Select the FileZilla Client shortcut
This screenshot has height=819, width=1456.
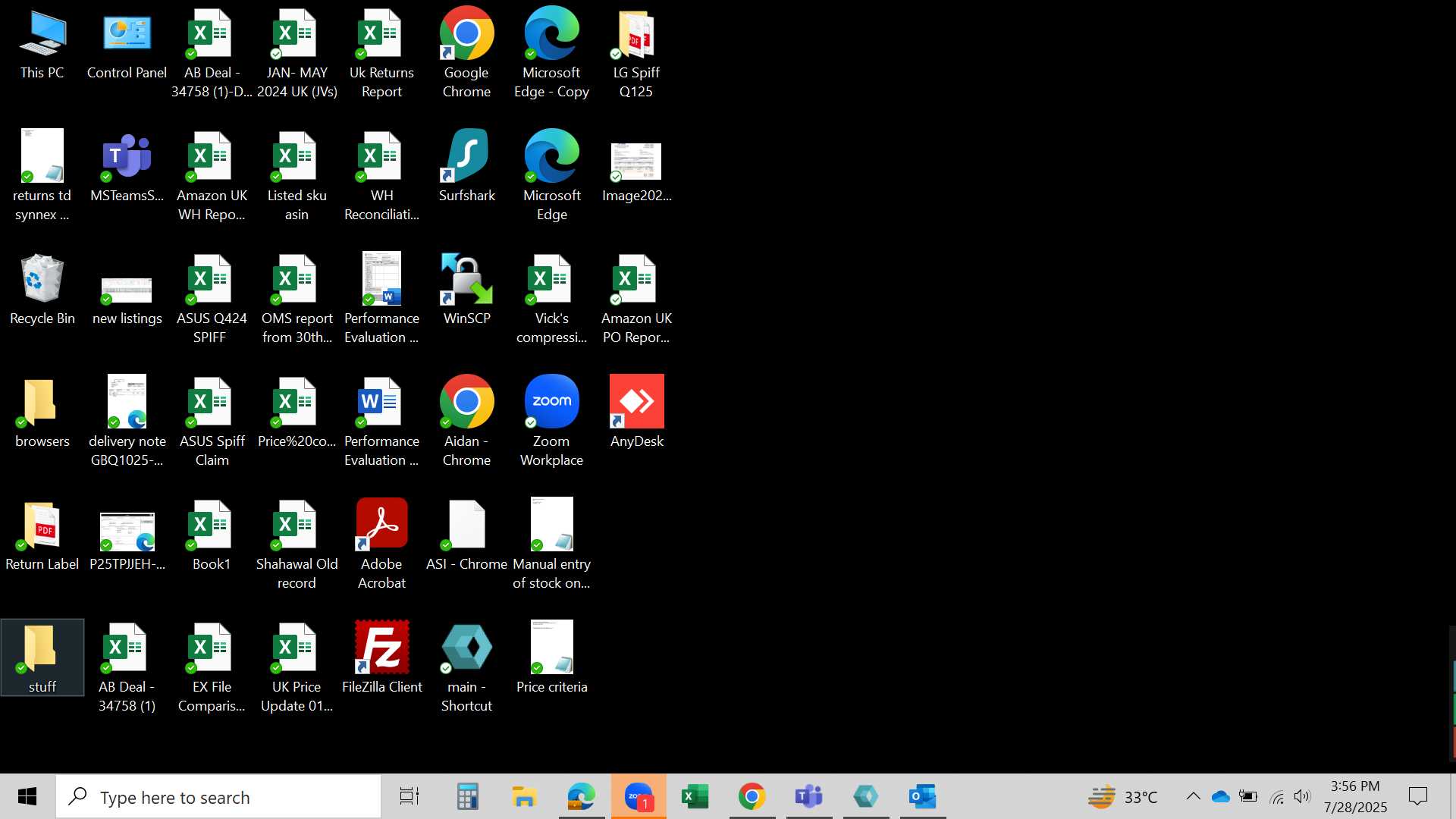tap(381, 658)
